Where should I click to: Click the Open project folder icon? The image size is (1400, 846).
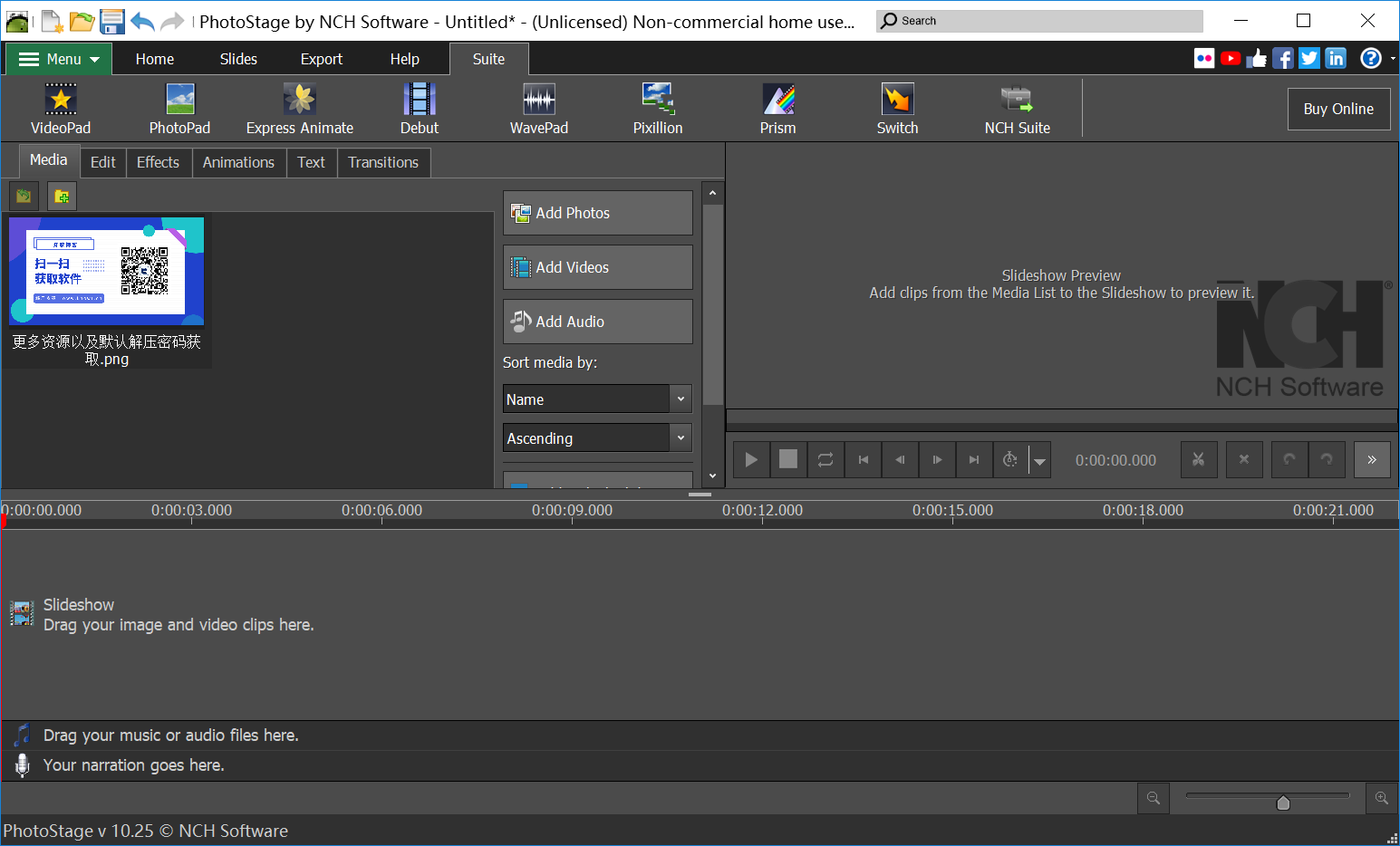click(x=82, y=21)
